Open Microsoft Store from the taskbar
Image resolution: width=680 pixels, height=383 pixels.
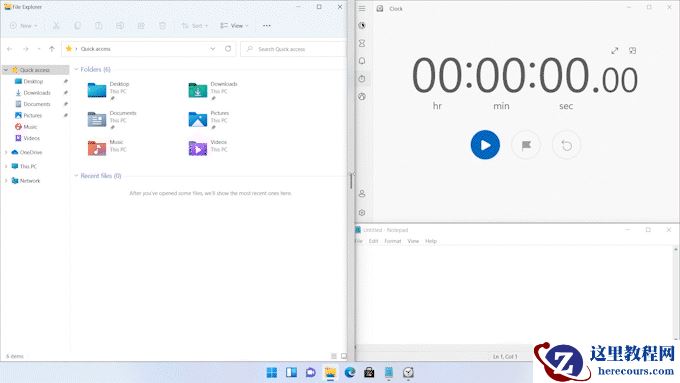coord(369,372)
